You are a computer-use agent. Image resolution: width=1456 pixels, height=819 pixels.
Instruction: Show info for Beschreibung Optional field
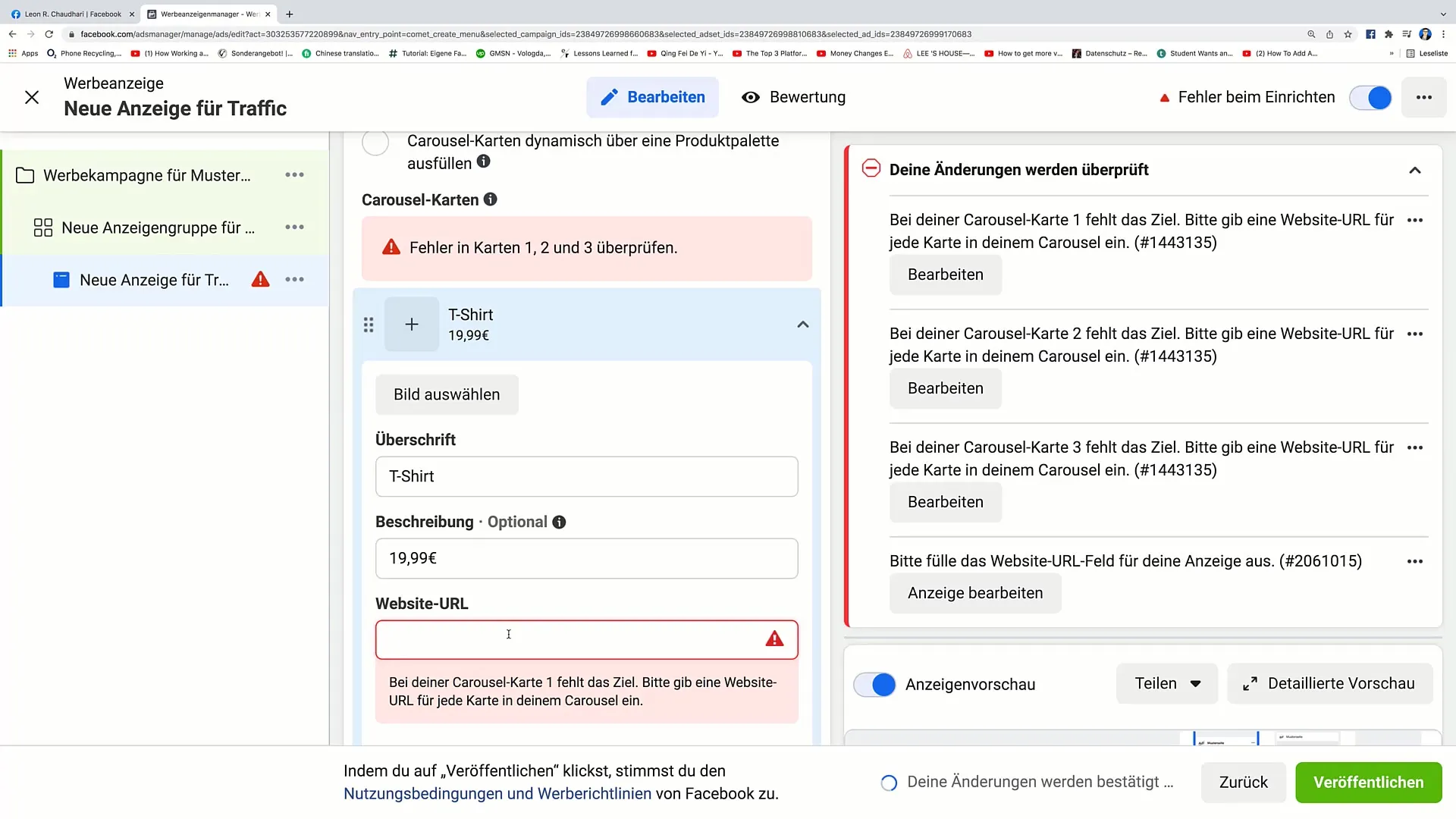point(559,522)
